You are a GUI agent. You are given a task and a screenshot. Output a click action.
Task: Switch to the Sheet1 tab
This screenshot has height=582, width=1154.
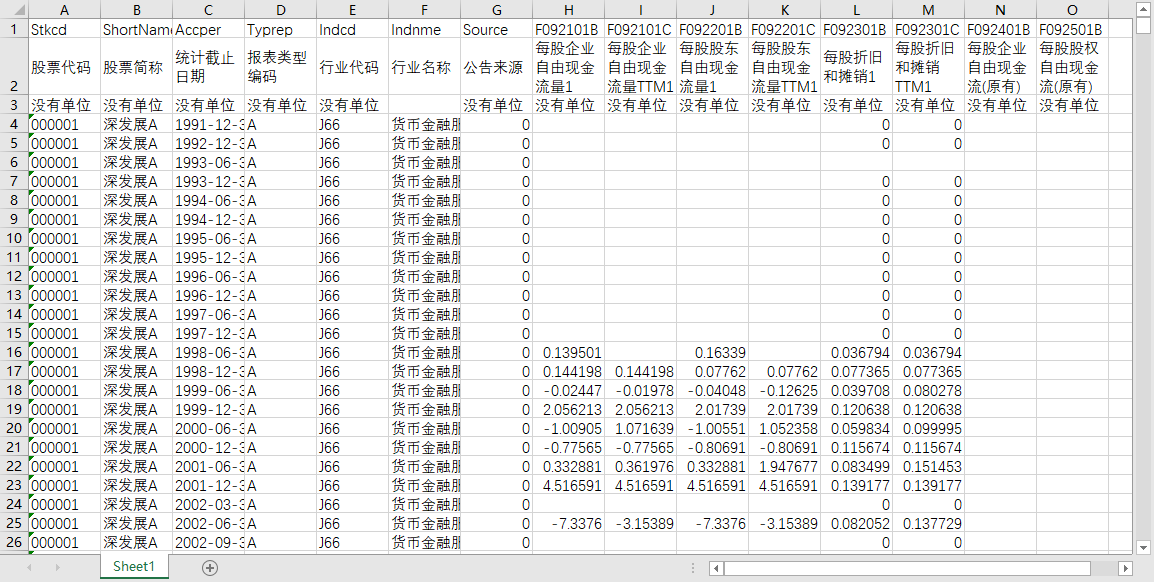click(x=134, y=567)
